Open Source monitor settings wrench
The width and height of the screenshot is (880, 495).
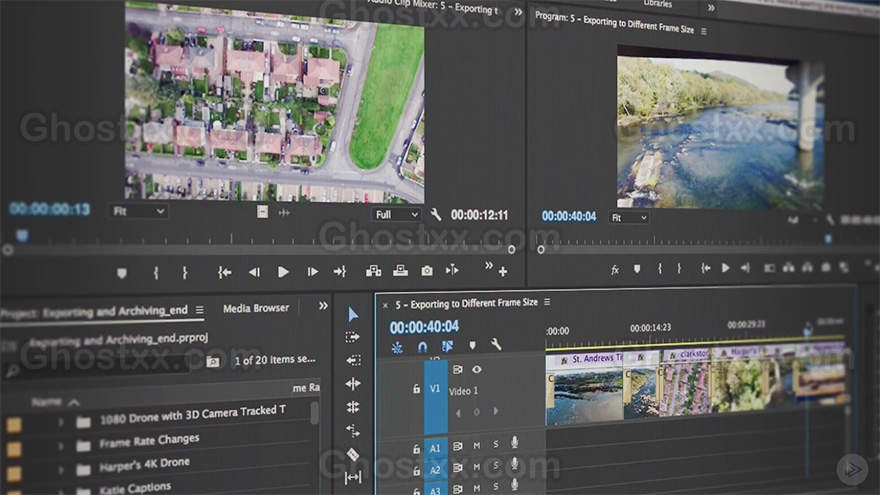point(436,214)
